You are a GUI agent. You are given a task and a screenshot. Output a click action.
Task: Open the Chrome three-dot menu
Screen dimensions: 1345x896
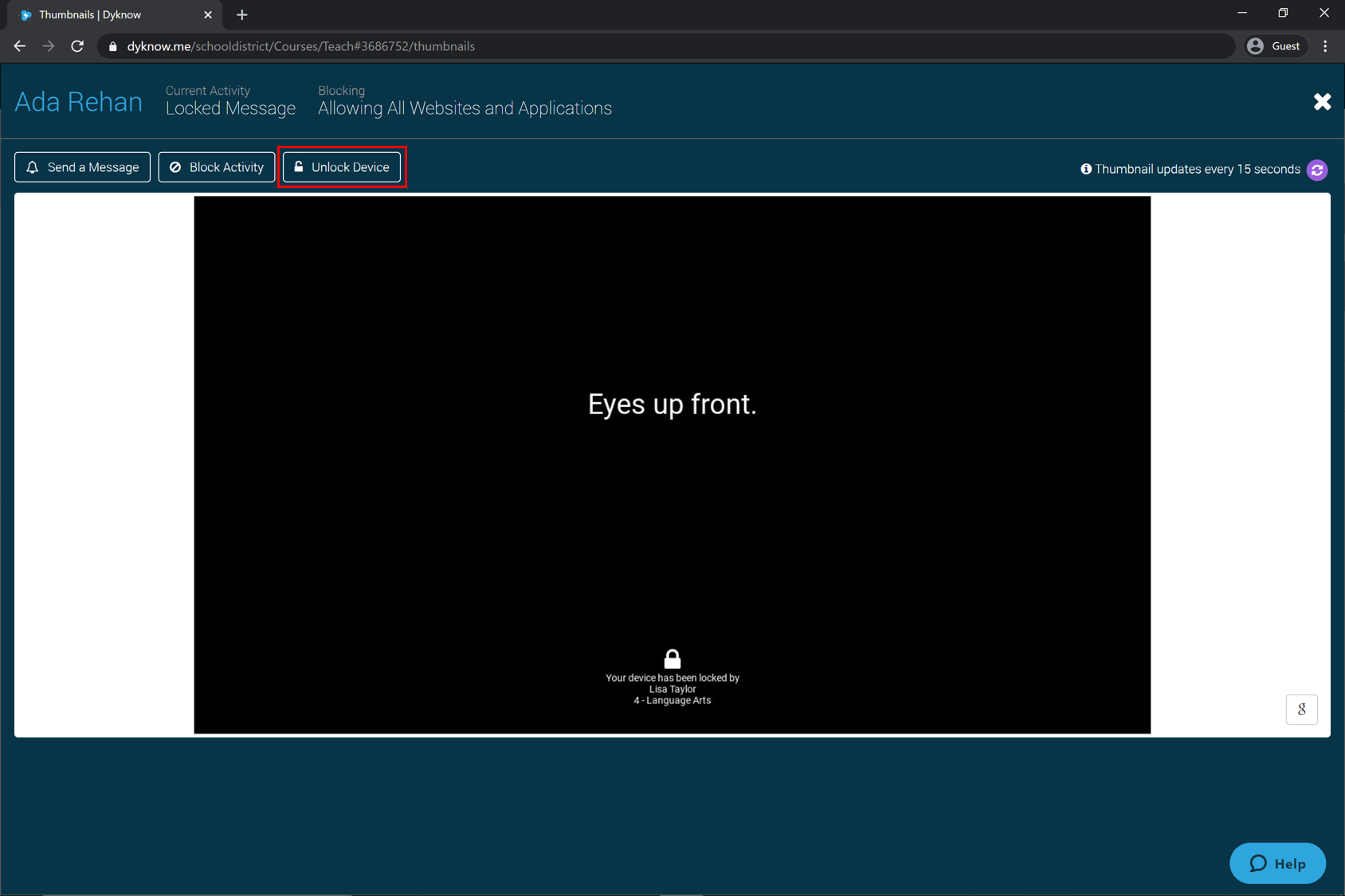click(x=1326, y=46)
